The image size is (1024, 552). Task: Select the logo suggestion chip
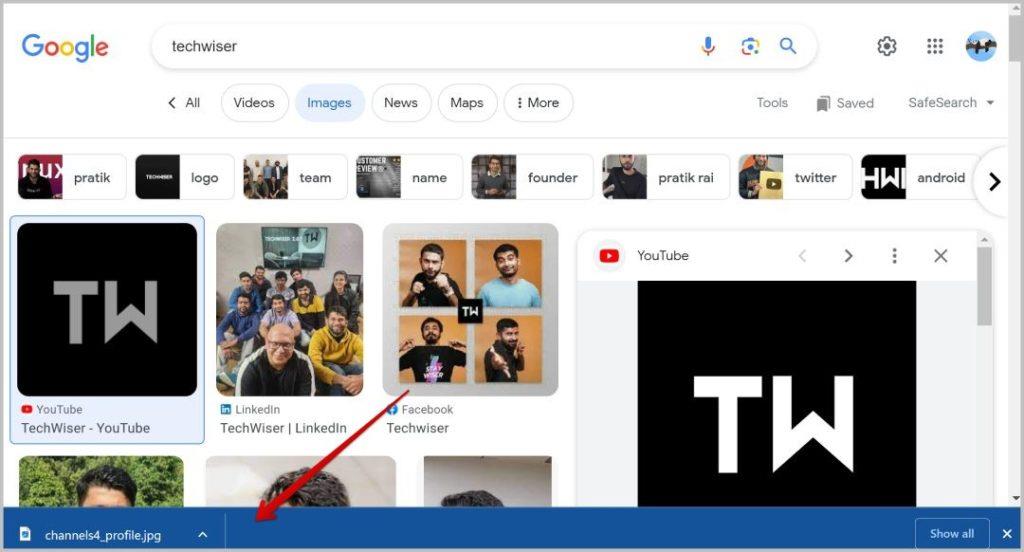[184, 177]
